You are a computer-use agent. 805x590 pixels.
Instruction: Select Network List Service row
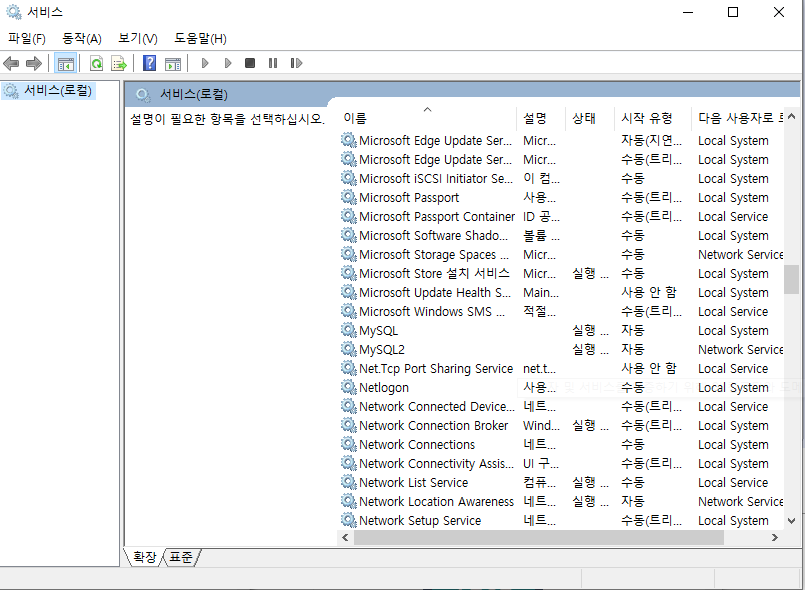click(561, 483)
